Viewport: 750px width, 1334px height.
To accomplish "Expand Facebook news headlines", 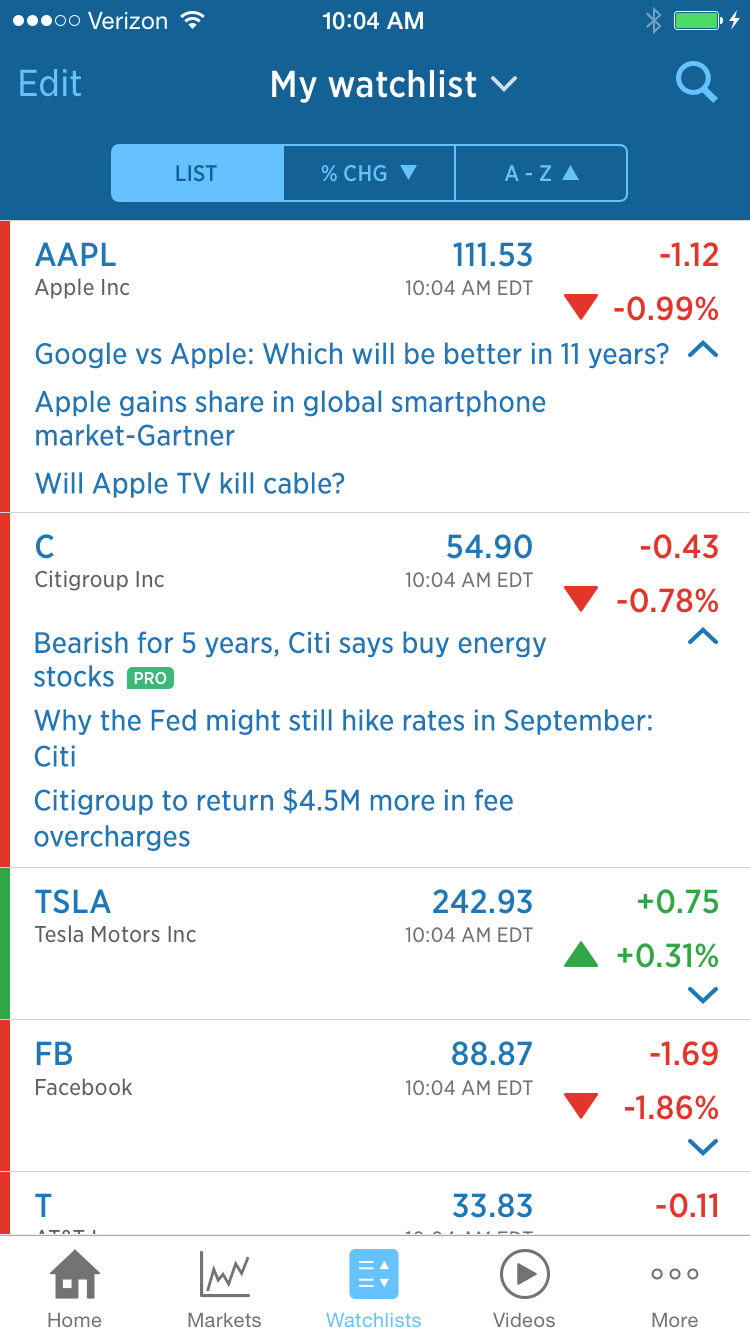I will (x=703, y=1147).
